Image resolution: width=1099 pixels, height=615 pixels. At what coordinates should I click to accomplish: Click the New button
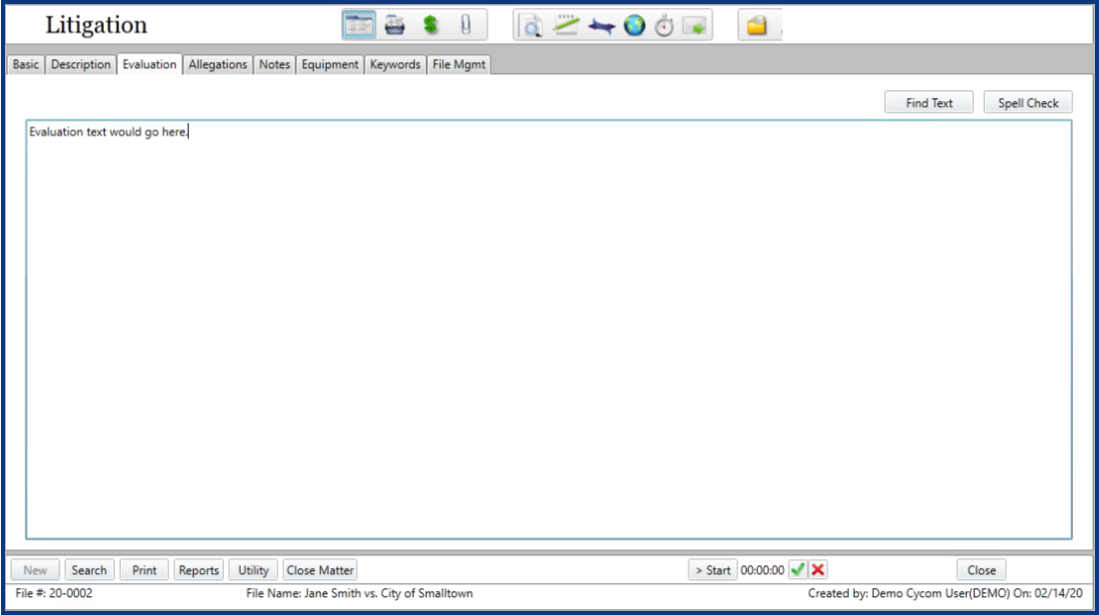point(35,570)
